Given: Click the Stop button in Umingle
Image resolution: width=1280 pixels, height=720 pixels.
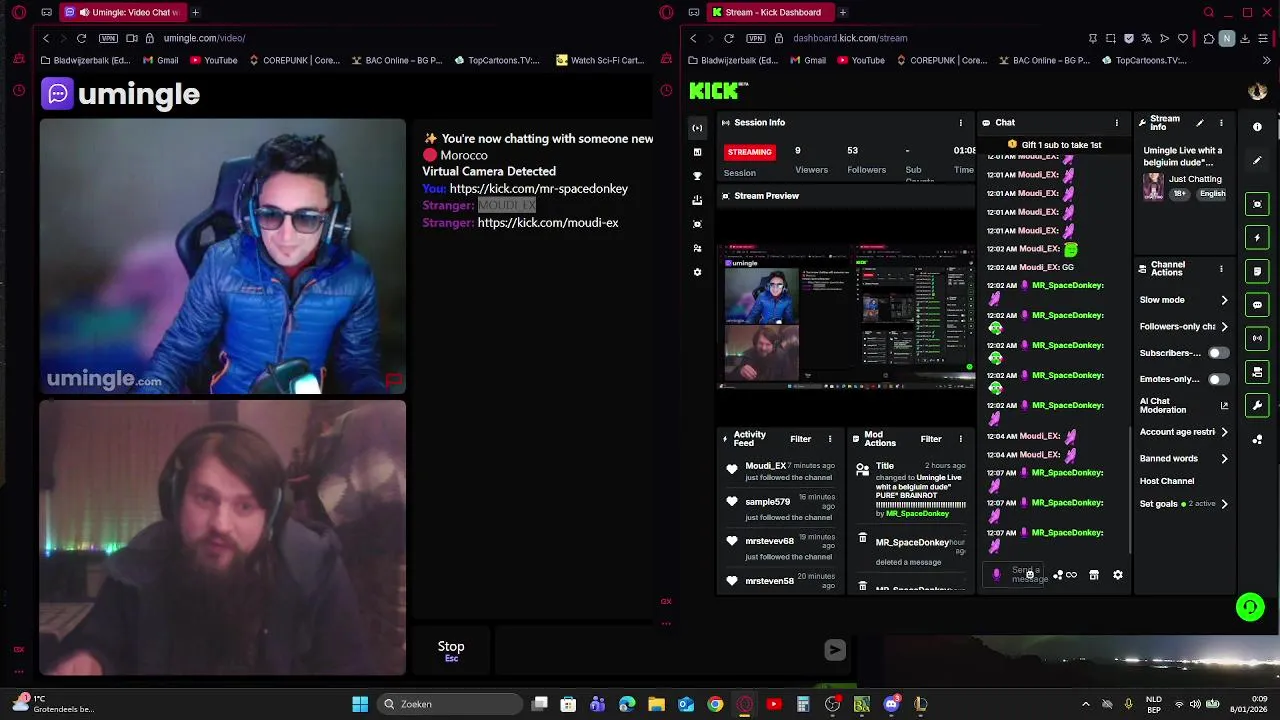Looking at the screenshot, I should point(451,650).
